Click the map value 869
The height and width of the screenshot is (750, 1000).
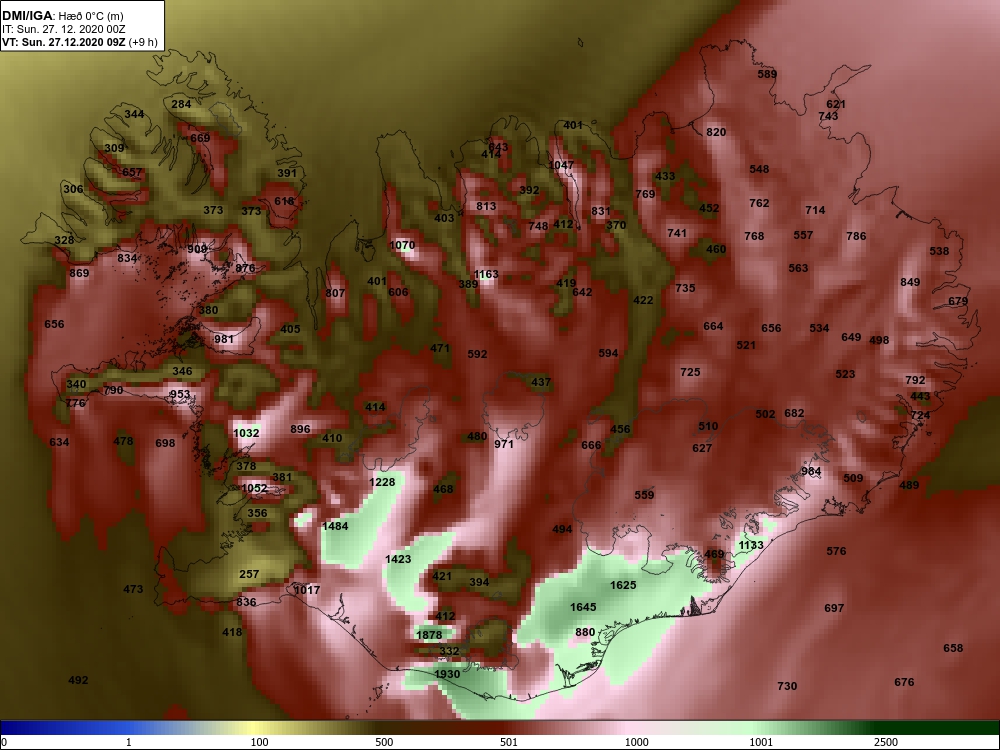click(x=79, y=273)
